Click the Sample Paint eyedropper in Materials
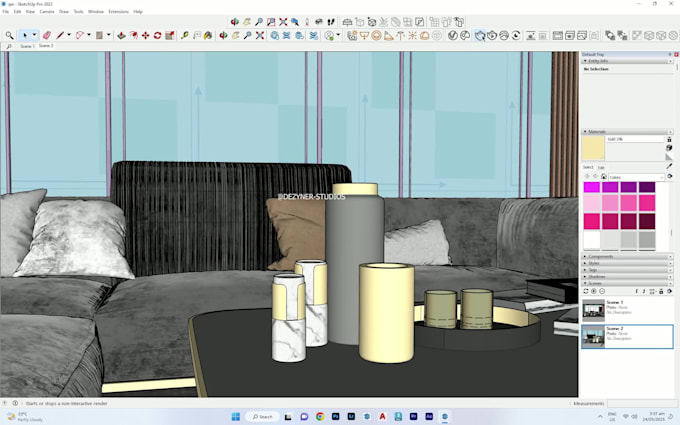 [669, 166]
